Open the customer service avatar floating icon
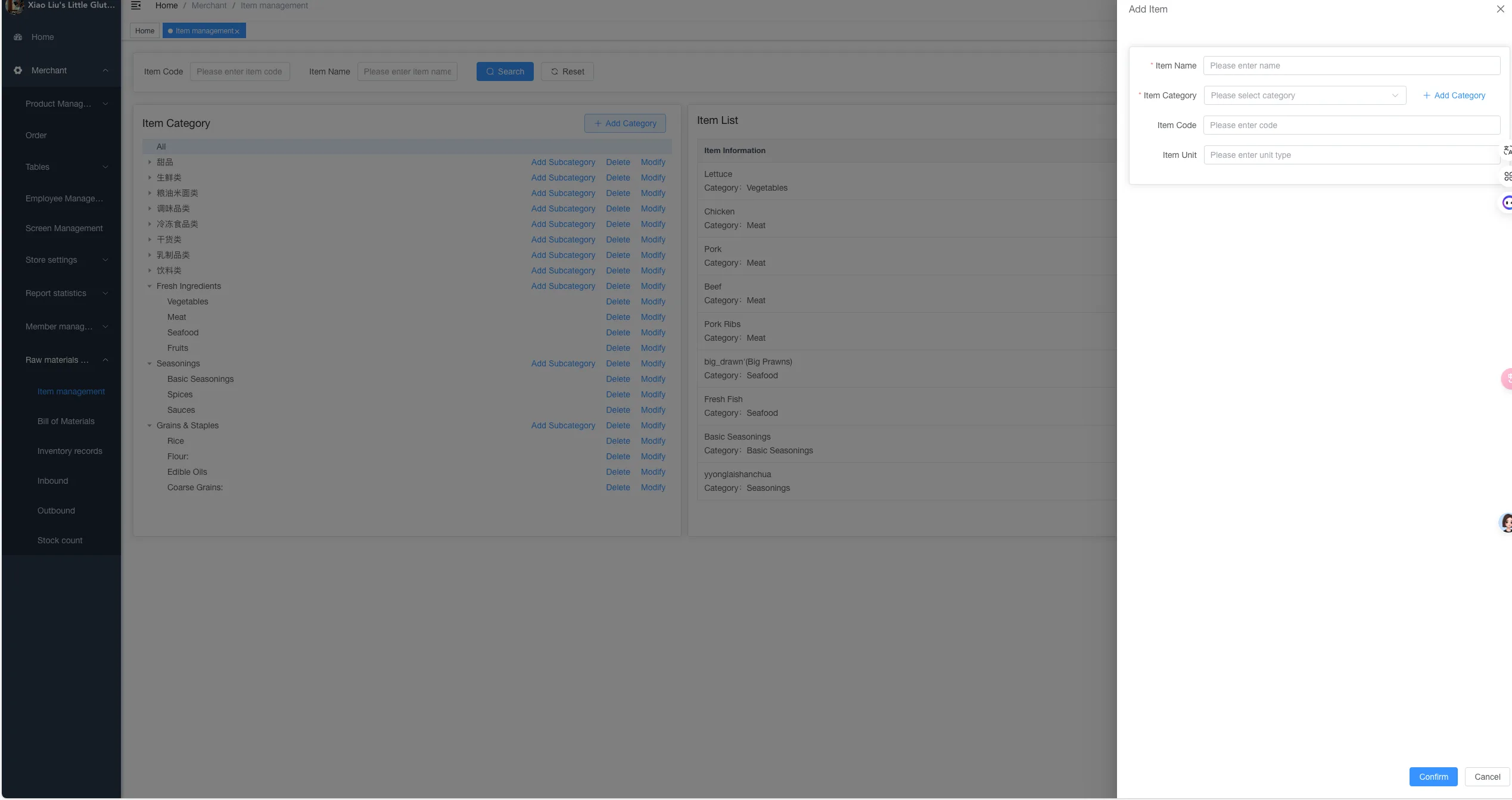Image resolution: width=1512 pixels, height=800 pixels. pos(1505,522)
